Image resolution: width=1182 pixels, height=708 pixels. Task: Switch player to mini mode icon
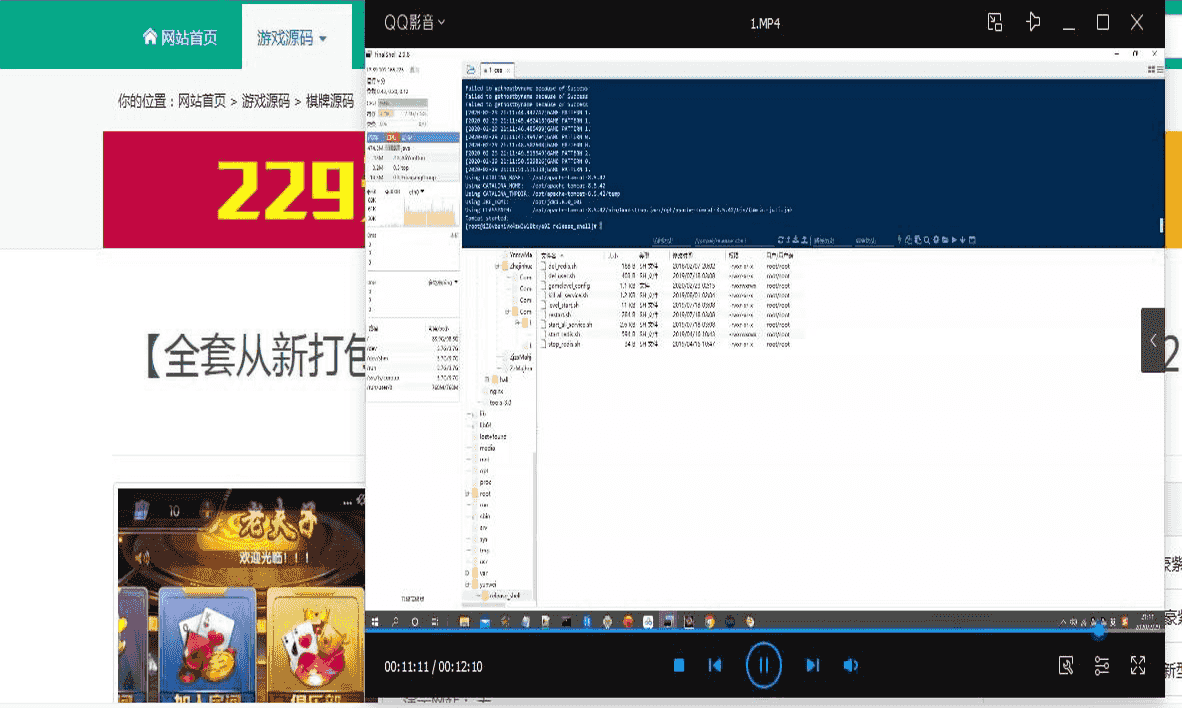[x=994, y=23]
